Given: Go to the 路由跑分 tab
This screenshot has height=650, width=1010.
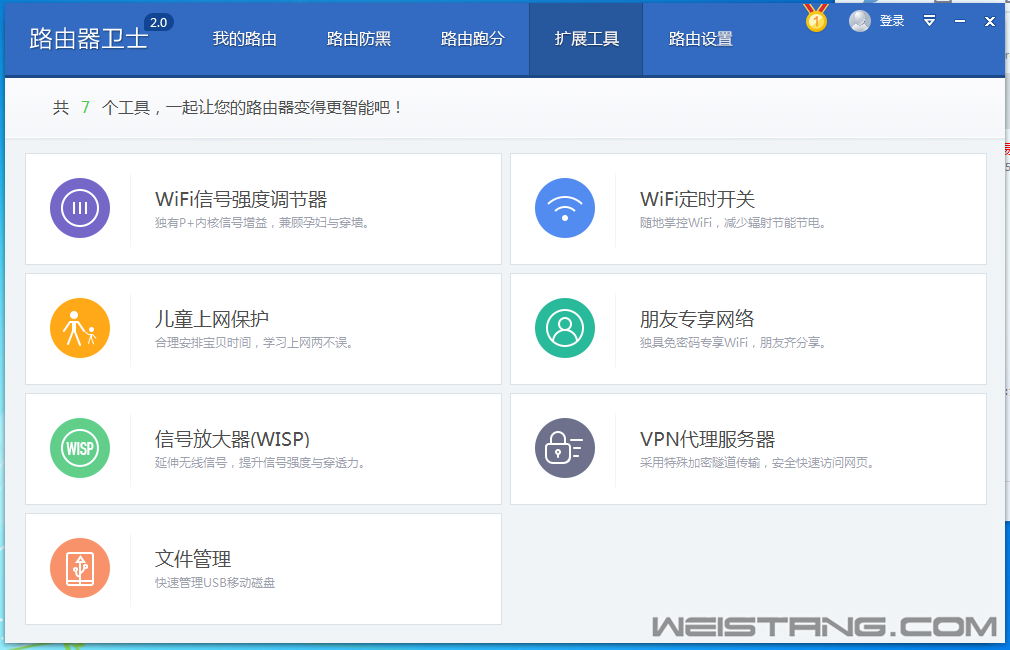Looking at the screenshot, I should coord(472,39).
